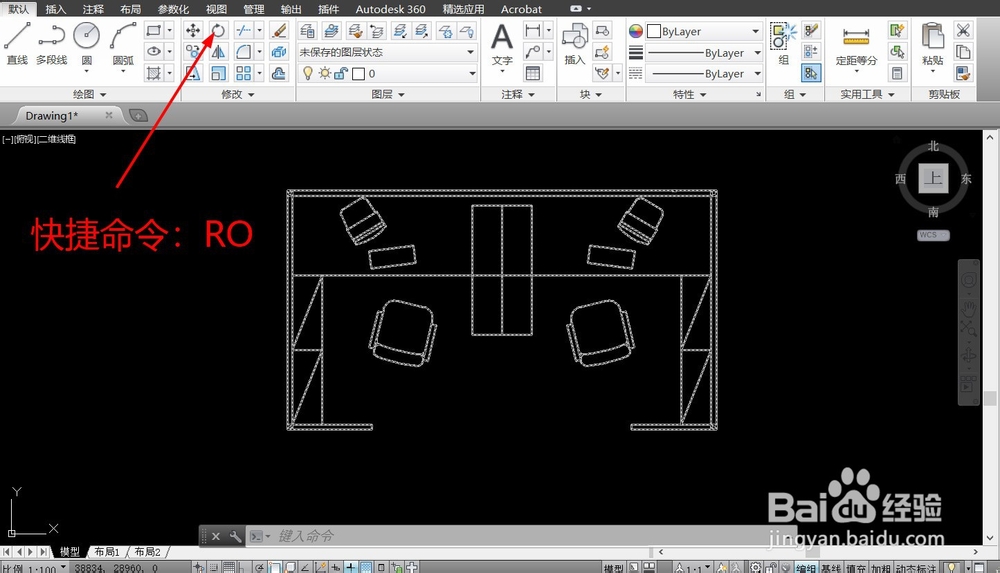Toggle 编组 status bar button
1000x573 pixels.
(x=806, y=568)
